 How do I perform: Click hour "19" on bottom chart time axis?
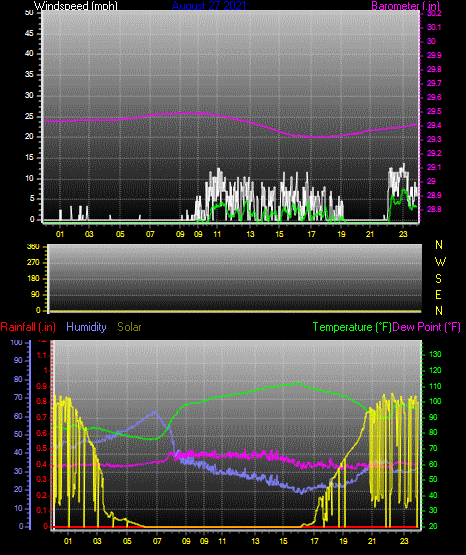(x=343, y=541)
